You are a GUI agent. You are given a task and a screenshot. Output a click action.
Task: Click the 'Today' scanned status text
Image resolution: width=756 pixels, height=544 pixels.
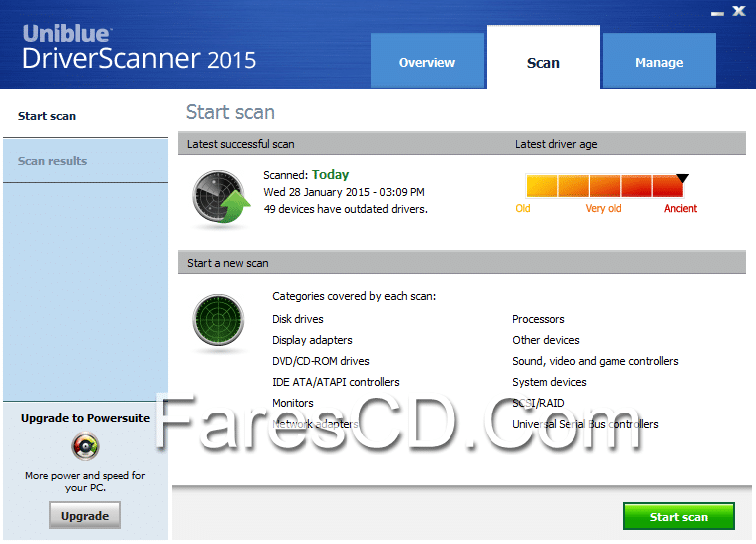tap(330, 175)
